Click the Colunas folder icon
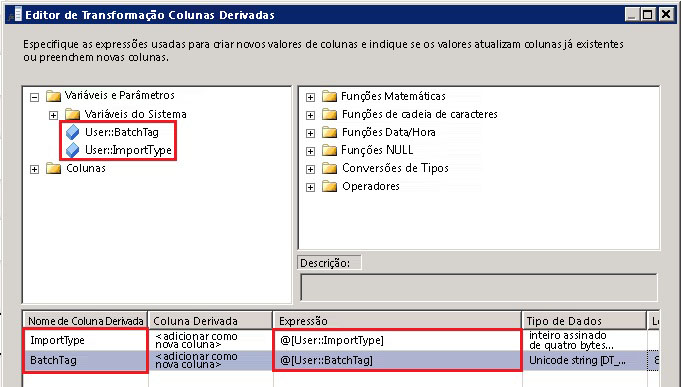 53,168
